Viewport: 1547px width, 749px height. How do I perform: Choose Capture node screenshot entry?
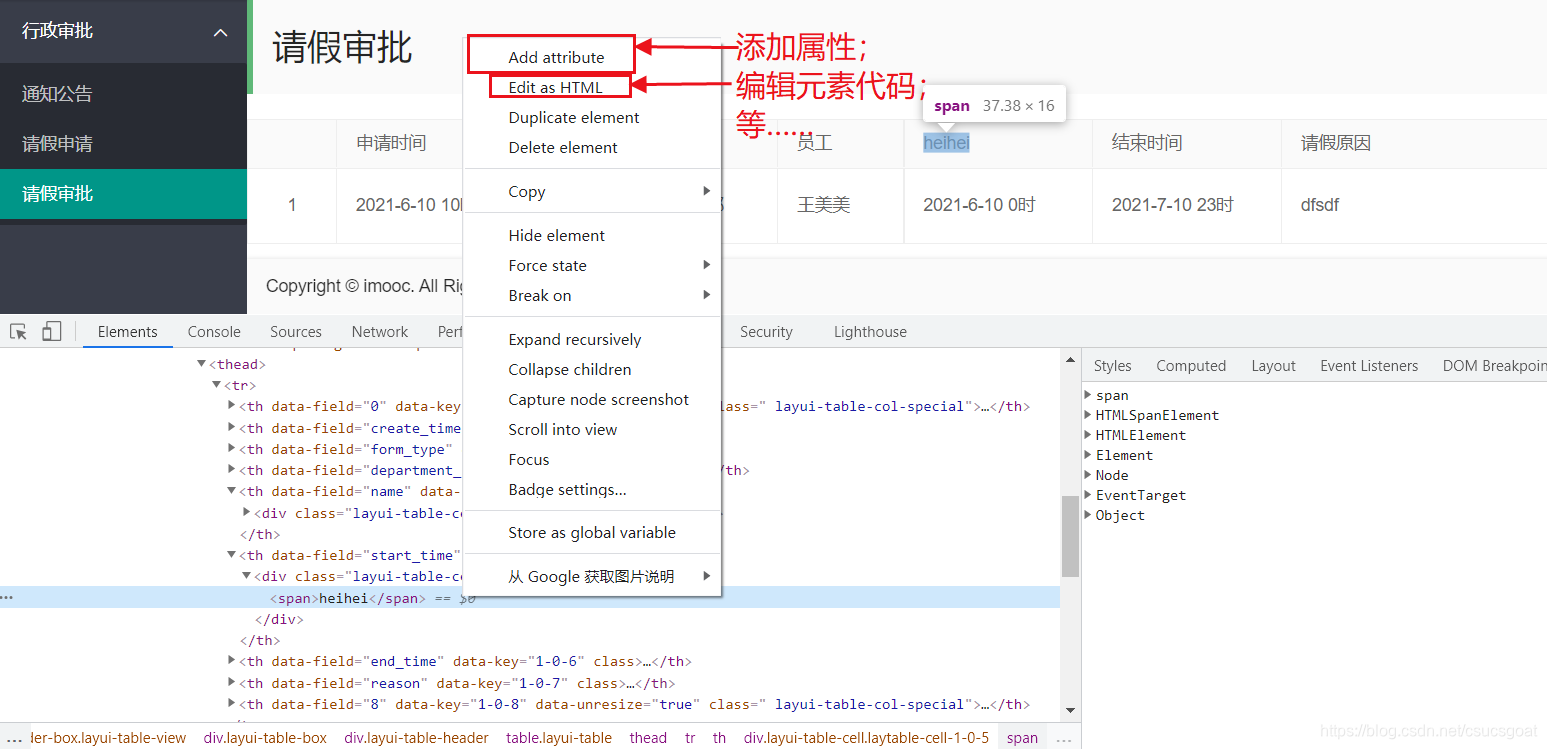[598, 399]
